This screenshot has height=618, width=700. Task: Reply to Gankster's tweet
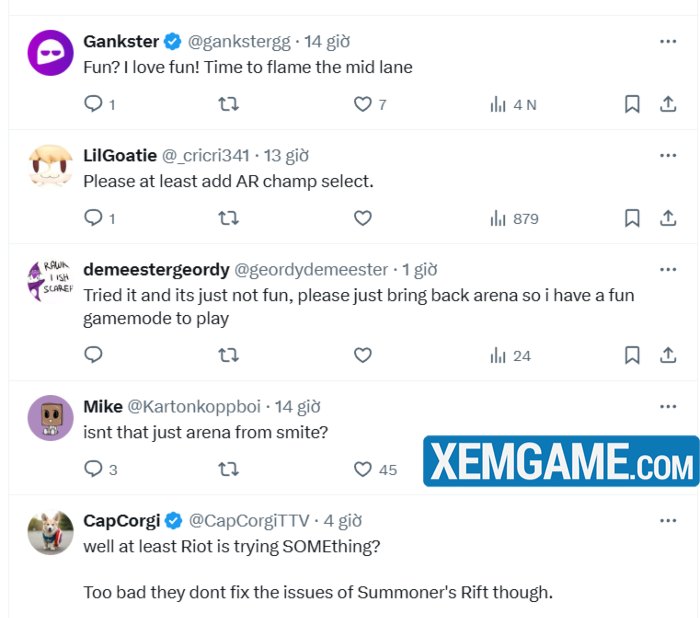coord(93,104)
